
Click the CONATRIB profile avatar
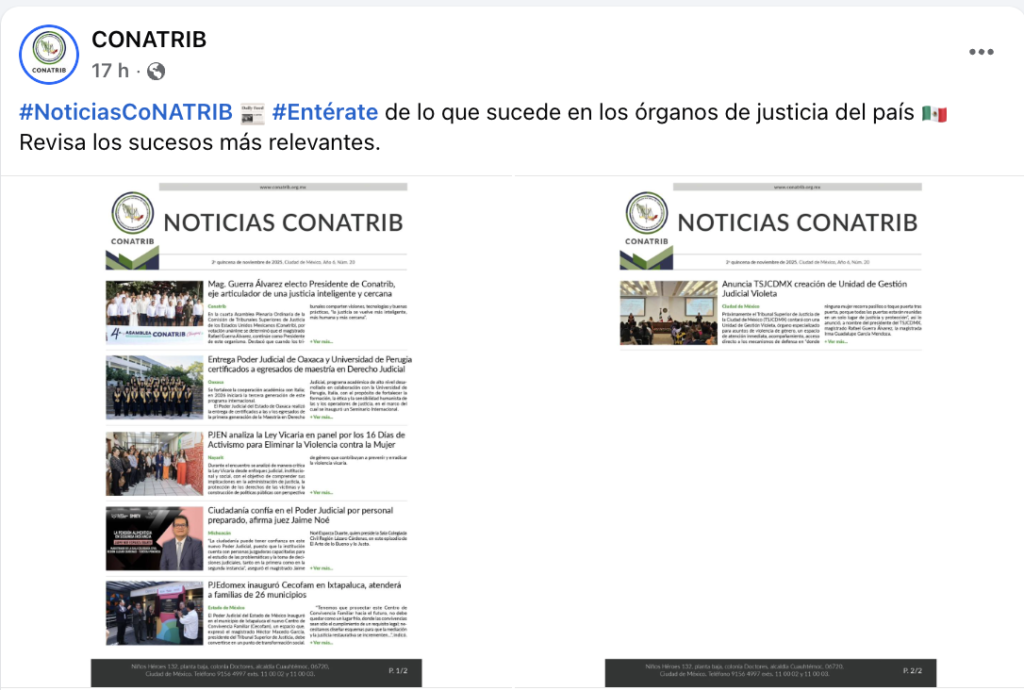pos(48,54)
